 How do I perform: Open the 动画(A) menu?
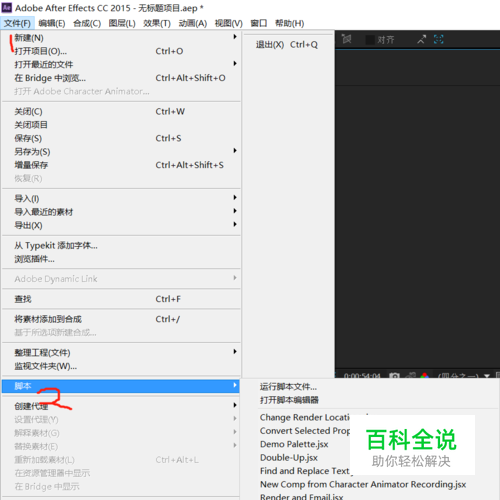[193, 23]
